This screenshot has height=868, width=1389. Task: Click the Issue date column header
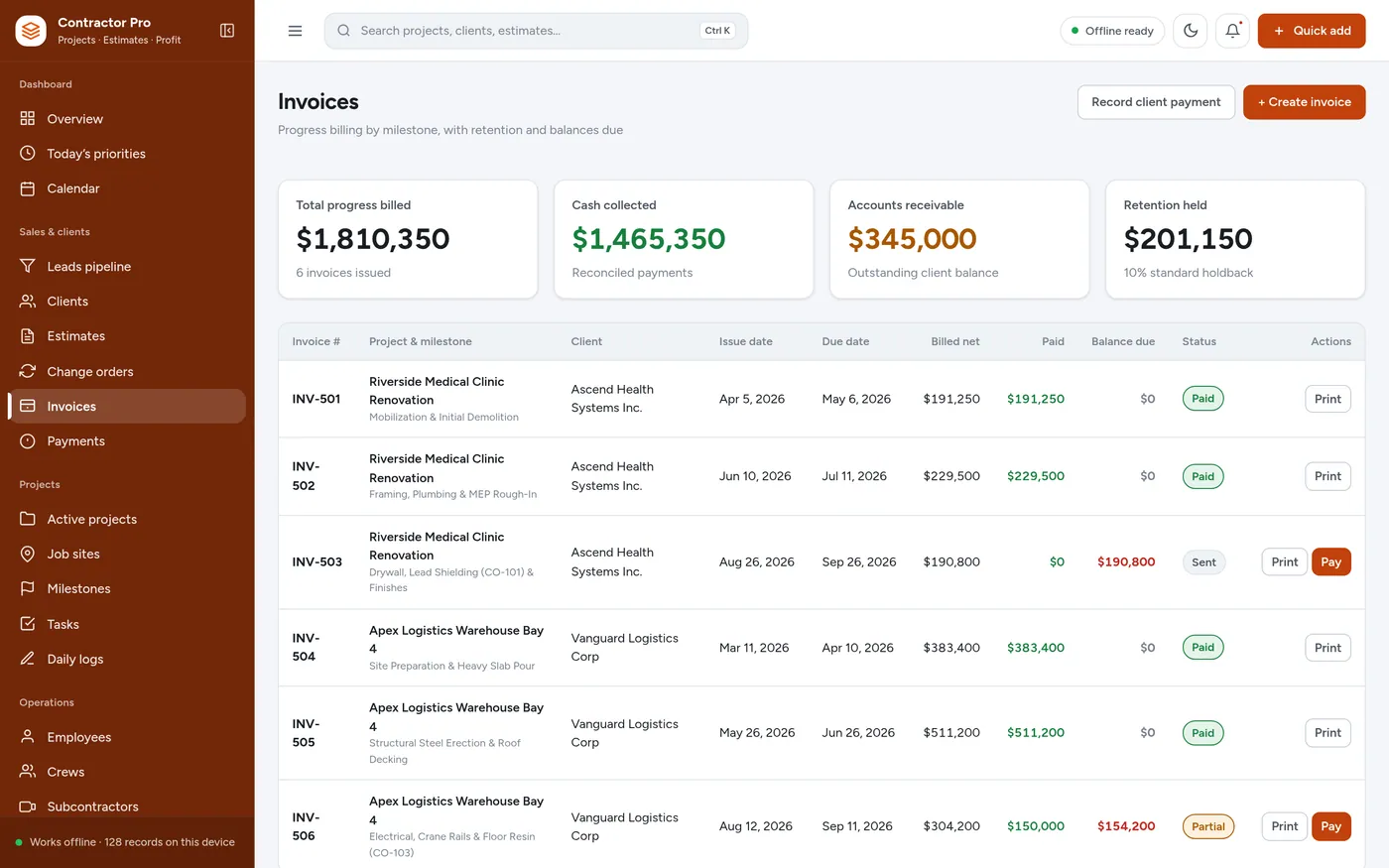(x=746, y=341)
